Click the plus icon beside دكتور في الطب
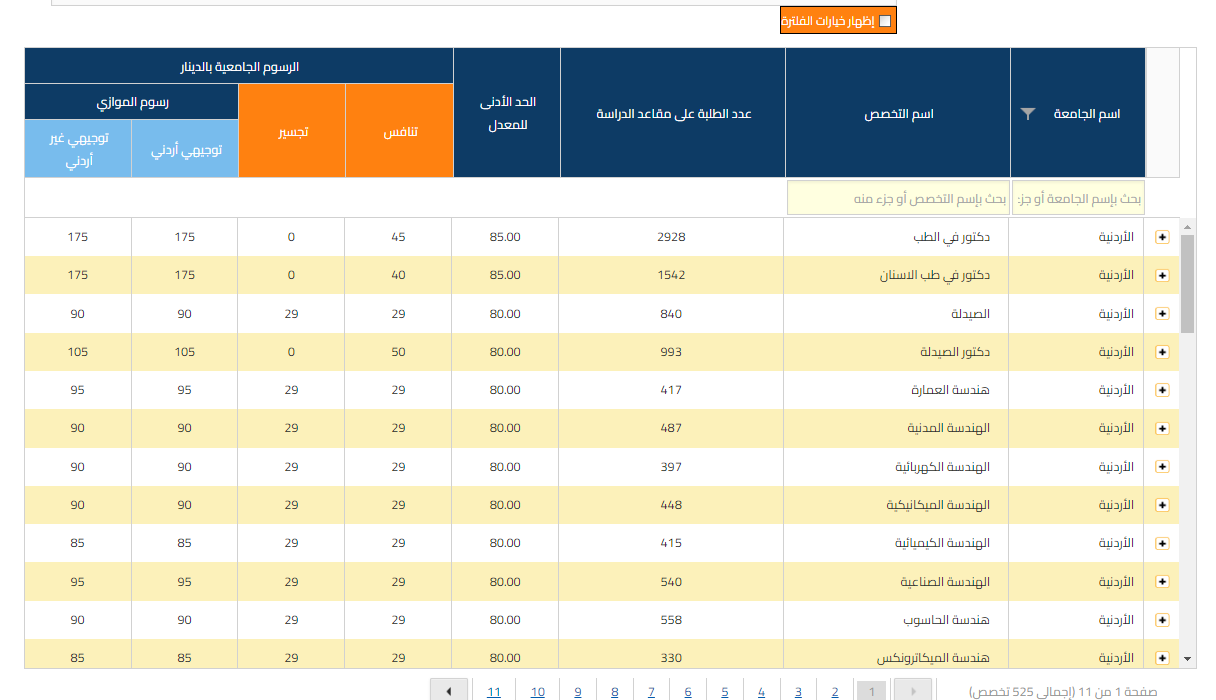 pyautogui.click(x=1161, y=237)
